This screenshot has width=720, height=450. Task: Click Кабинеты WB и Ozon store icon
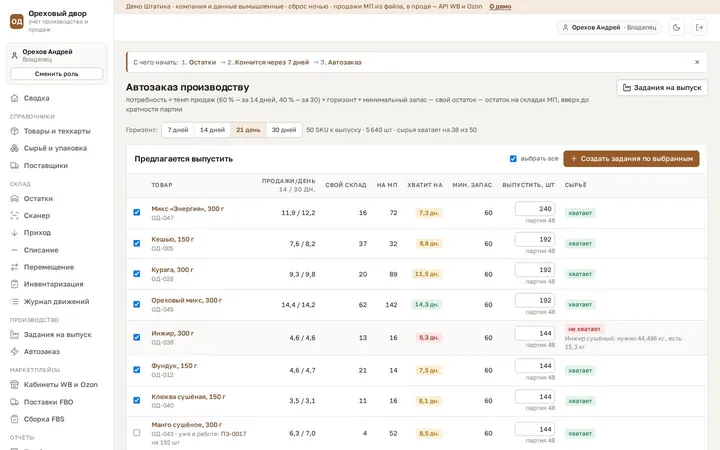point(15,385)
